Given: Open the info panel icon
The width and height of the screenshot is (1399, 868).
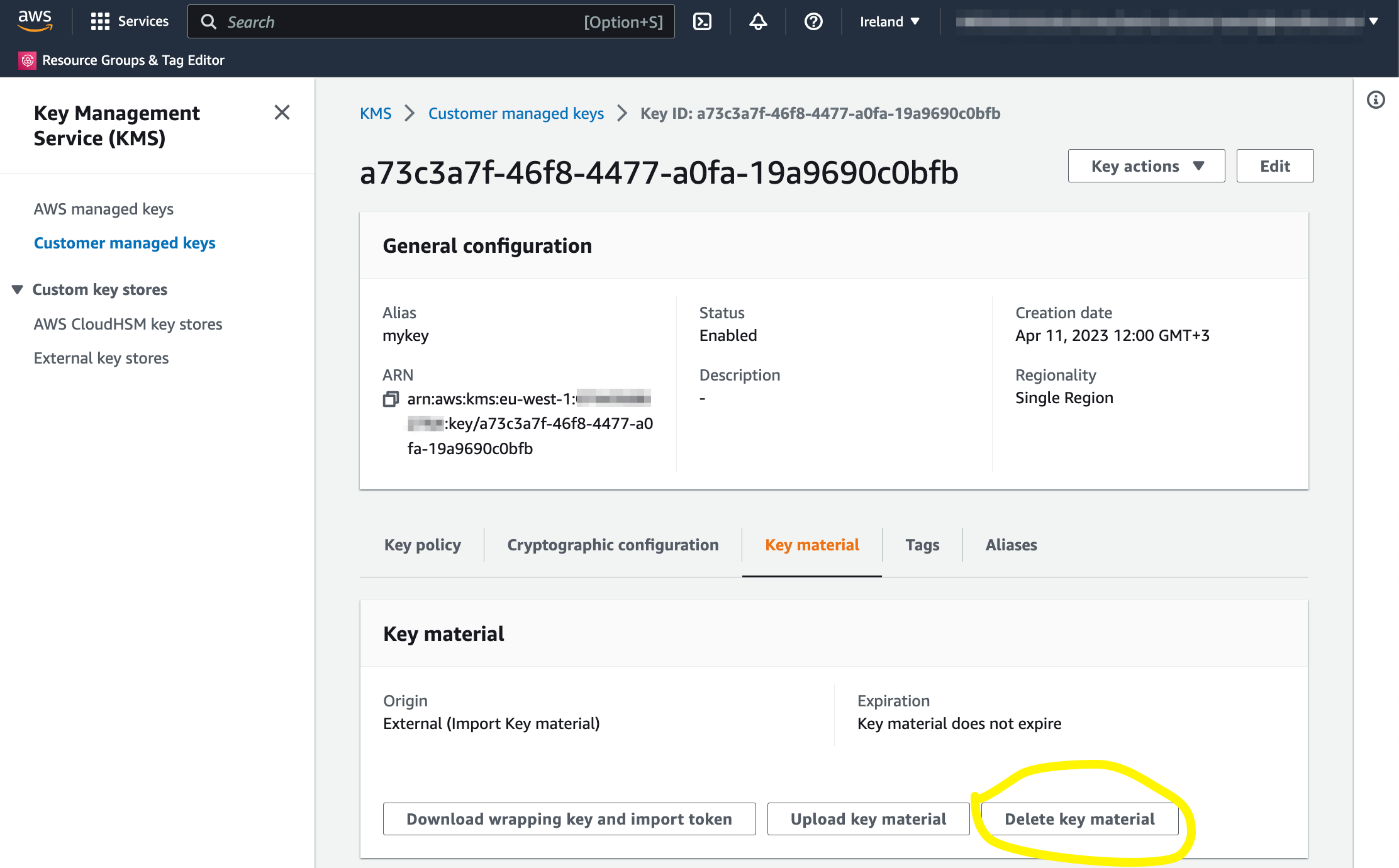Looking at the screenshot, I should [x=1376, y=99].
